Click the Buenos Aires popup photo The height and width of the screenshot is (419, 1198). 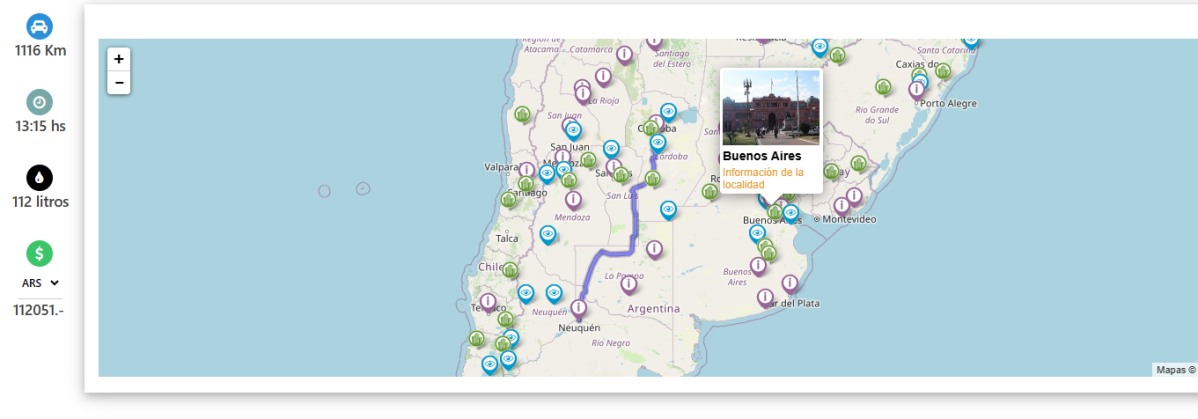coord(770,107)
